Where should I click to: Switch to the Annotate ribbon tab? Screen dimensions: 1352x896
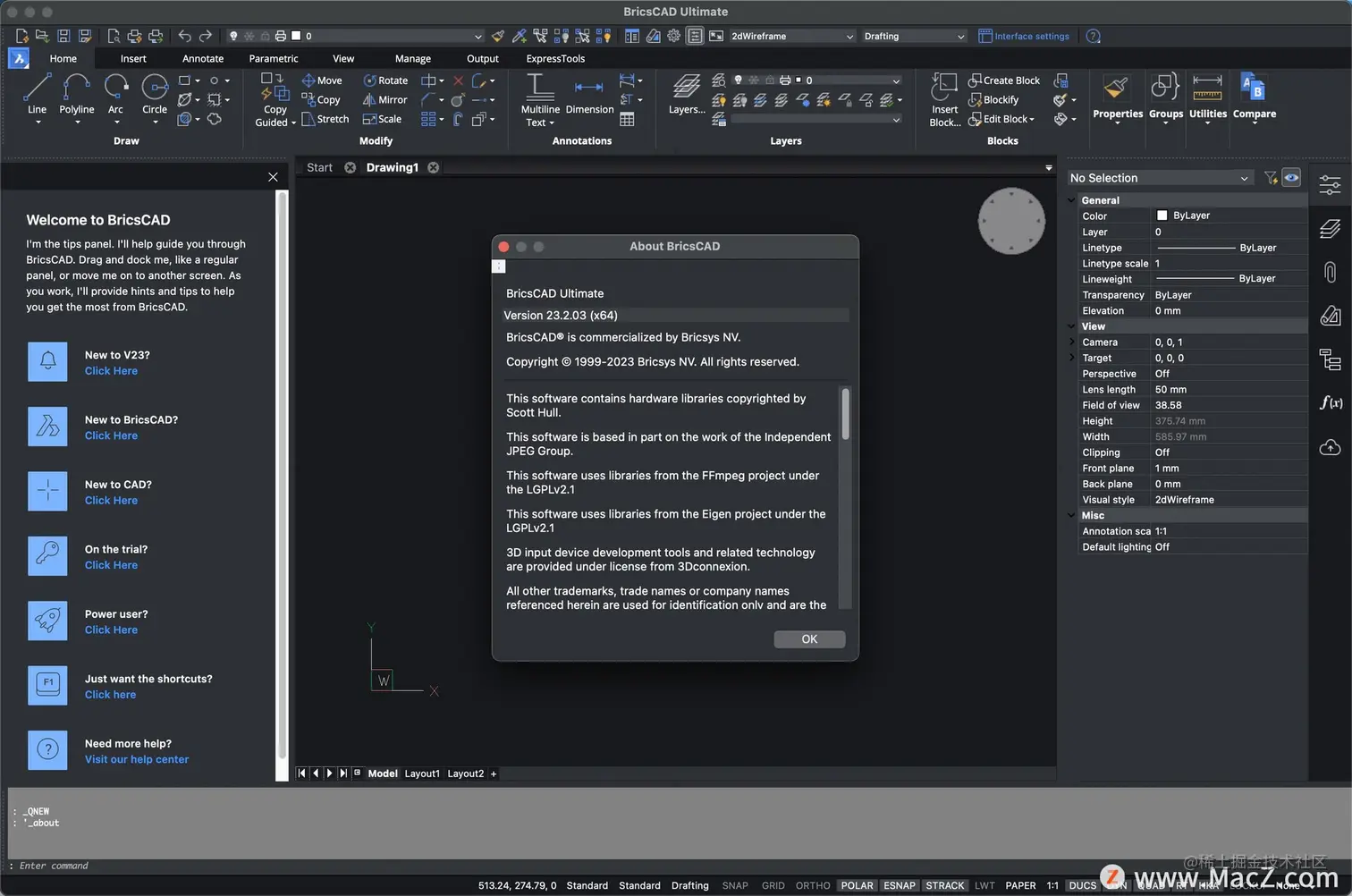pyautogui.click(x=203, y=59)
